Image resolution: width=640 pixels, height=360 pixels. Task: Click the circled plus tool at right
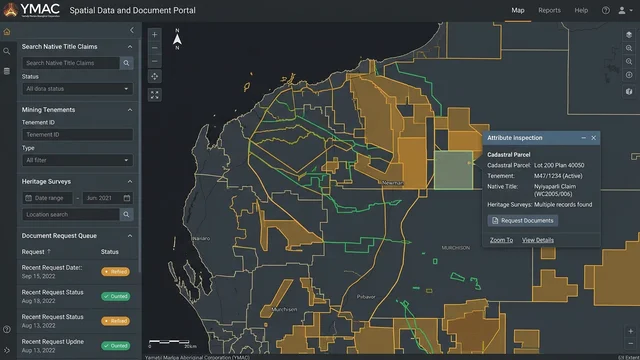coord(629,75)
